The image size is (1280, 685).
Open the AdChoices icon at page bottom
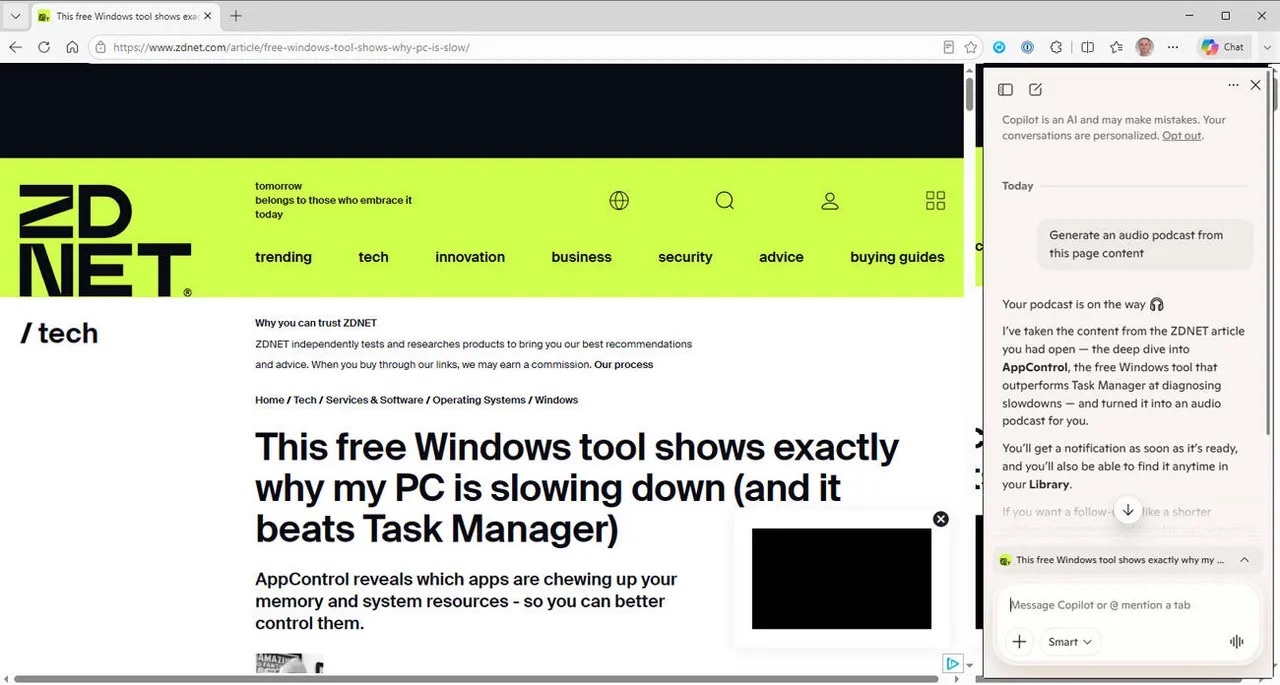(x=953, y=663)
